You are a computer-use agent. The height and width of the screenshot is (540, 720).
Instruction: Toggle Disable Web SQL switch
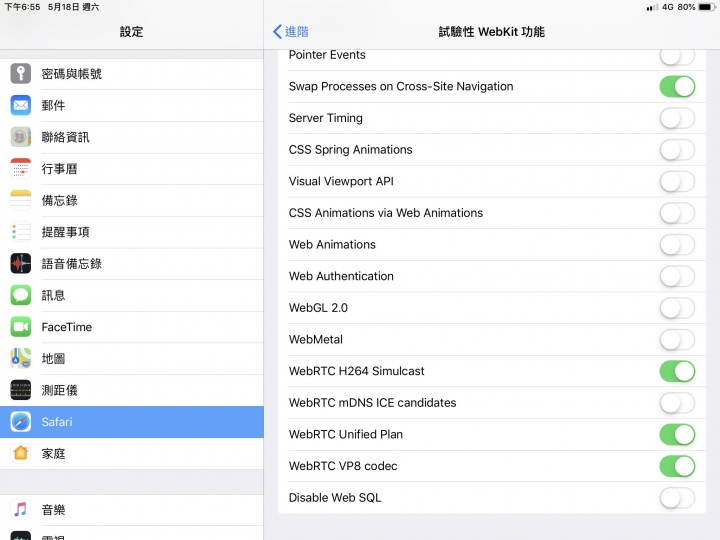pos(677,498)
